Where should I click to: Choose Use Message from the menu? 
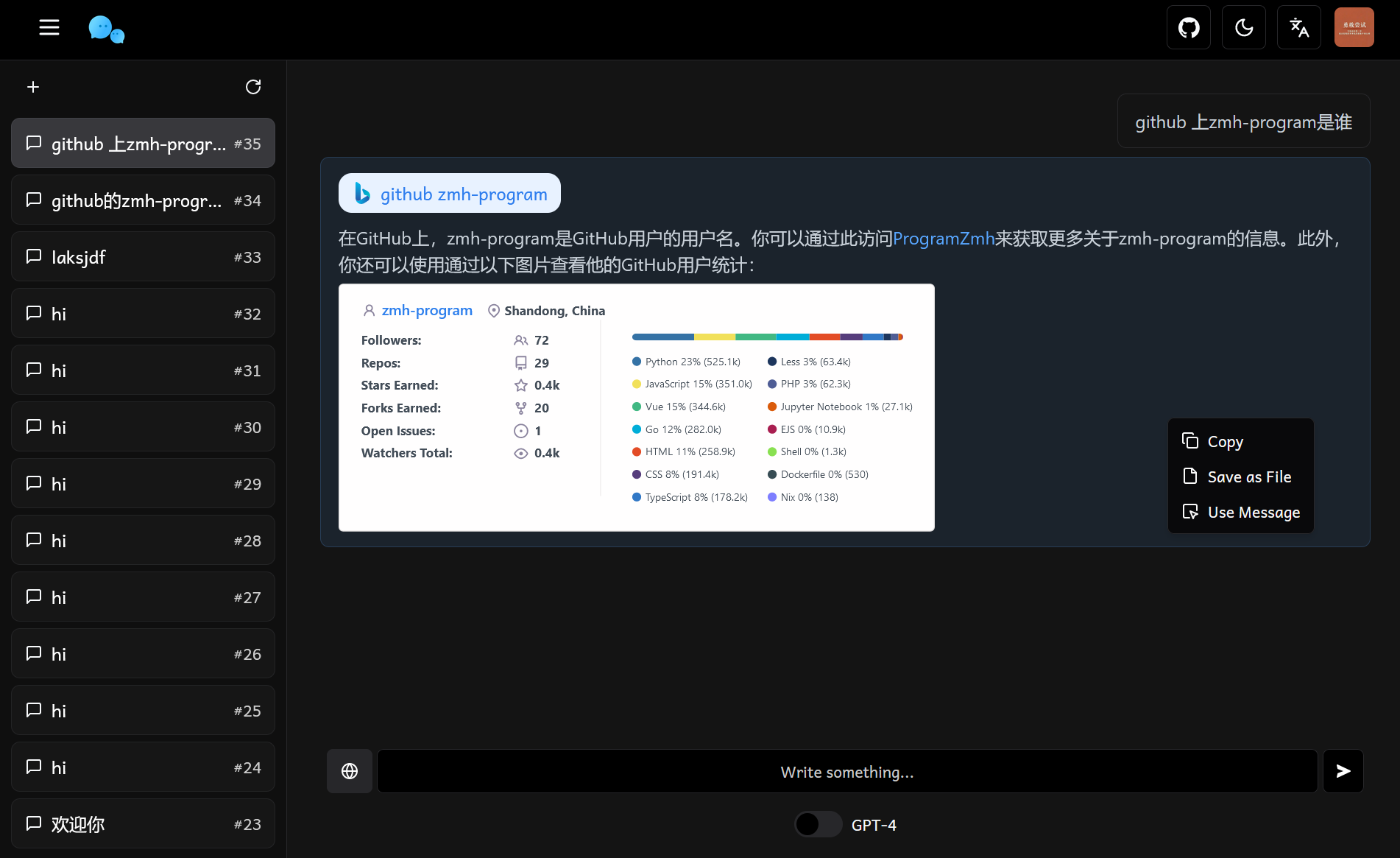tap(1241, 512)
